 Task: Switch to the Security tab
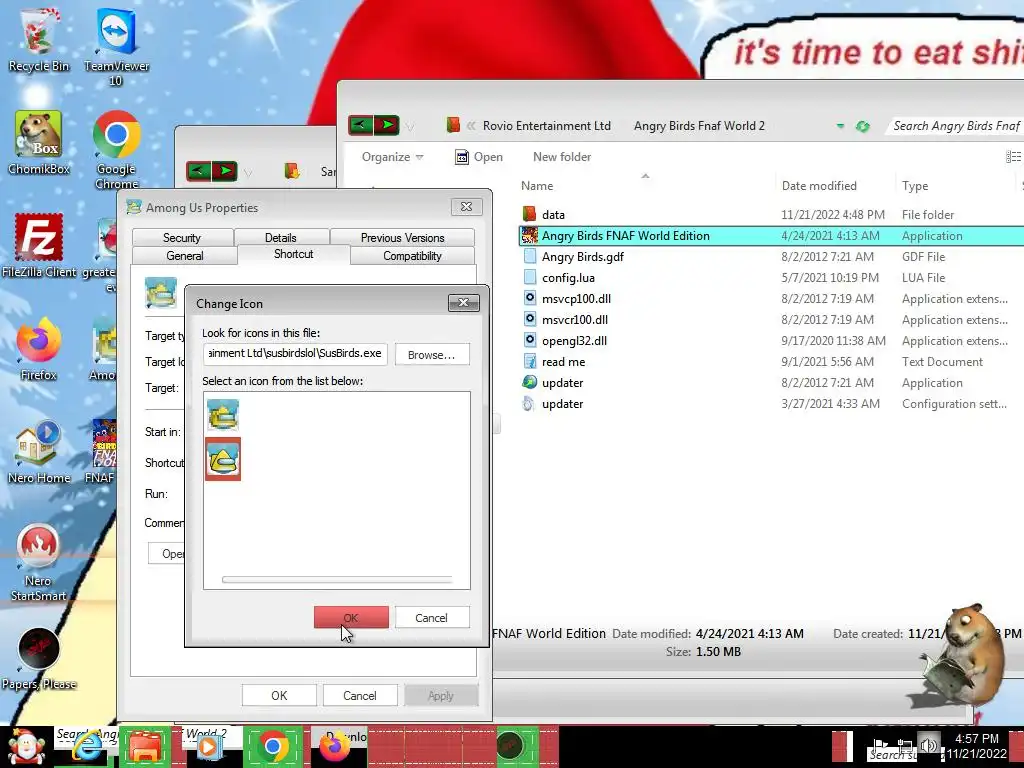pyautogui.click(x=182, y=238)
